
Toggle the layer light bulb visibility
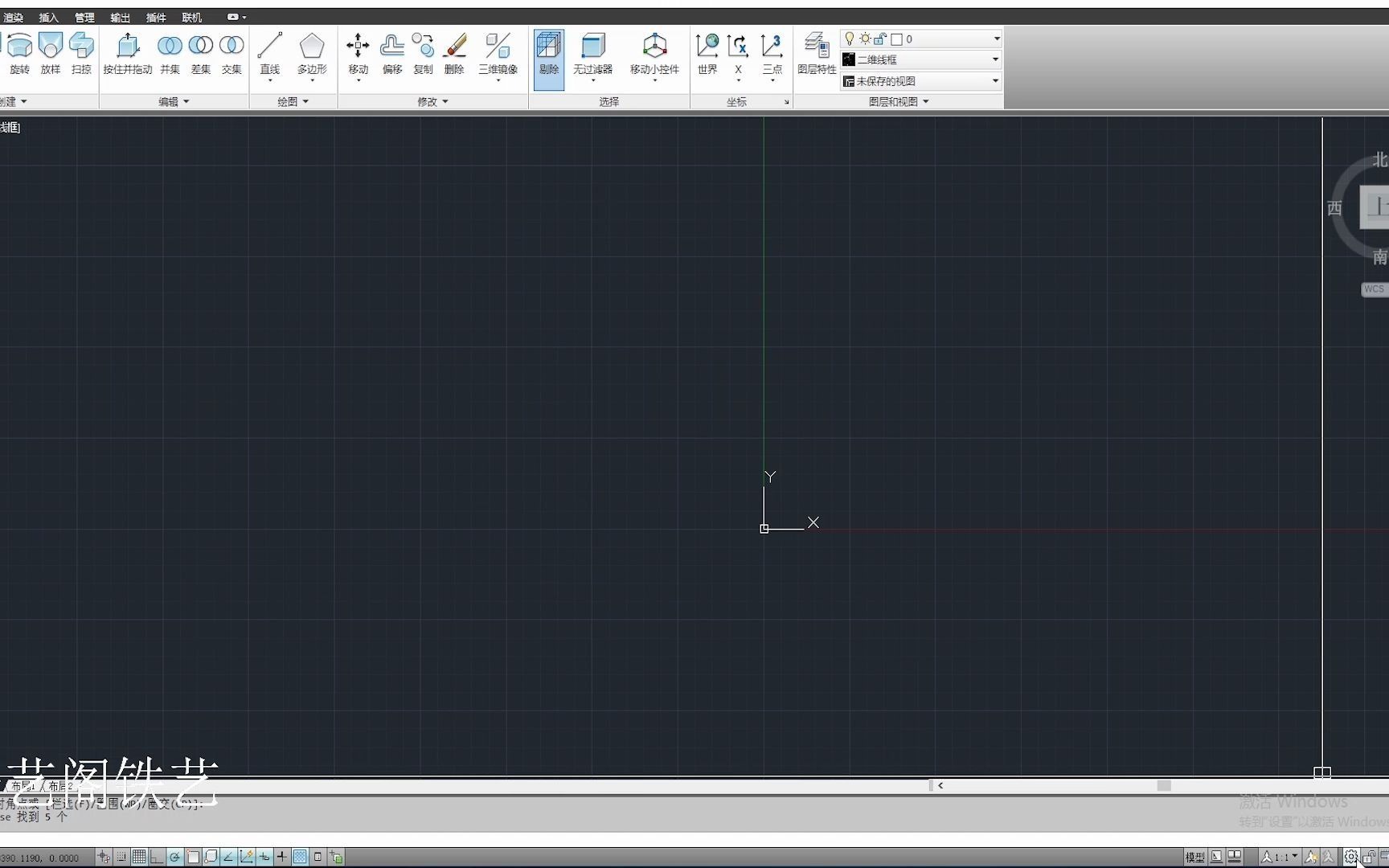pyautogui.click(x=850, y=38)
